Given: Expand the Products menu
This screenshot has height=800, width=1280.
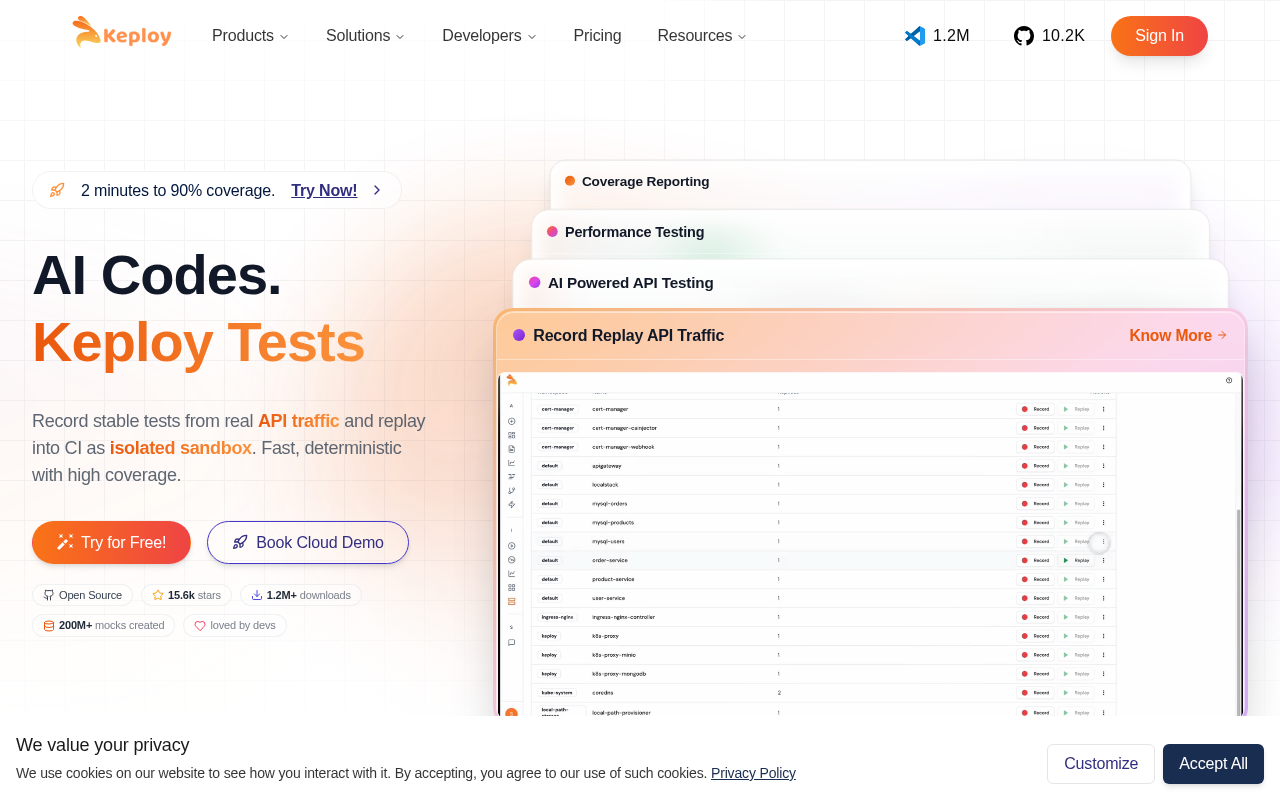Looking at the screenshot, I should pos(250,36).
